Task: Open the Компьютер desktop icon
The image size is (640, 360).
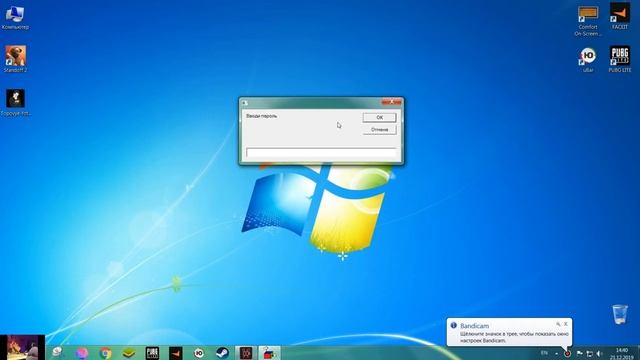Action: [x=15, y=18]
